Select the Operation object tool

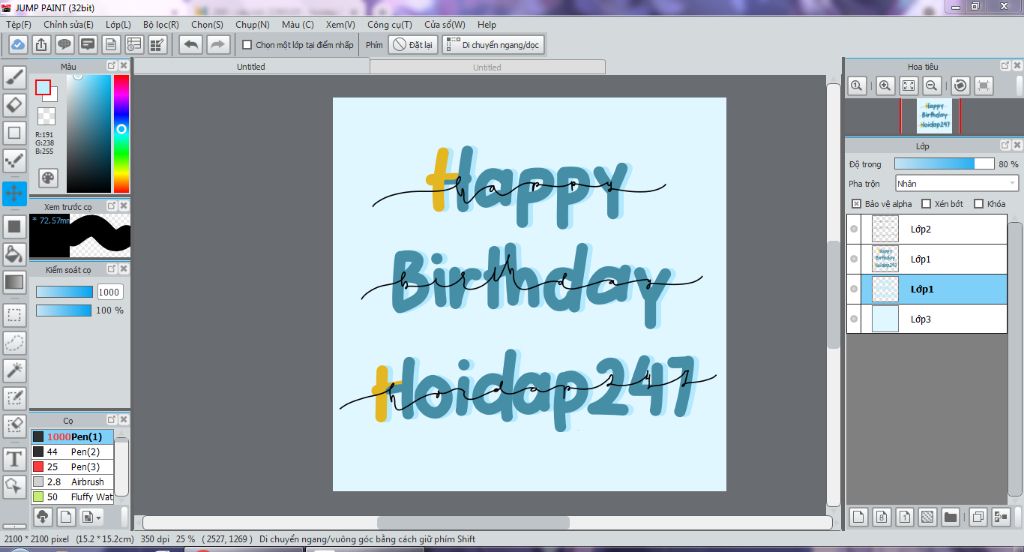(14, 487)
